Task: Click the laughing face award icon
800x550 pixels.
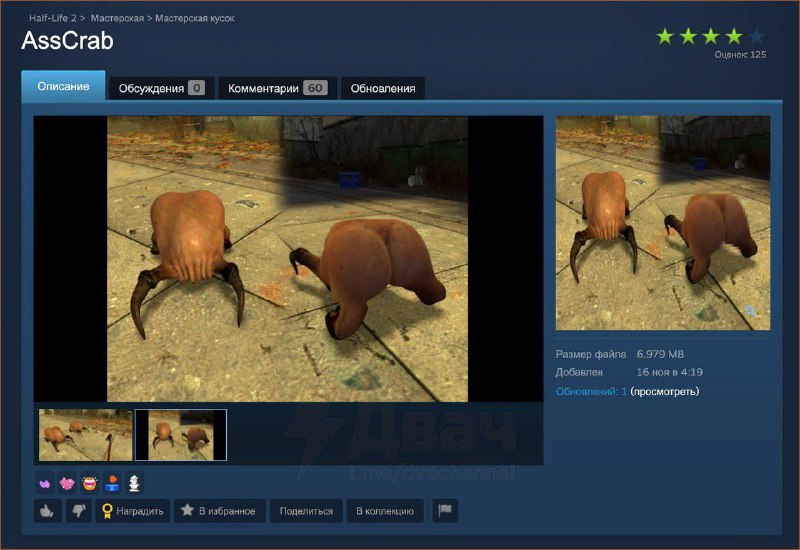Action: [x=89, y=483]
